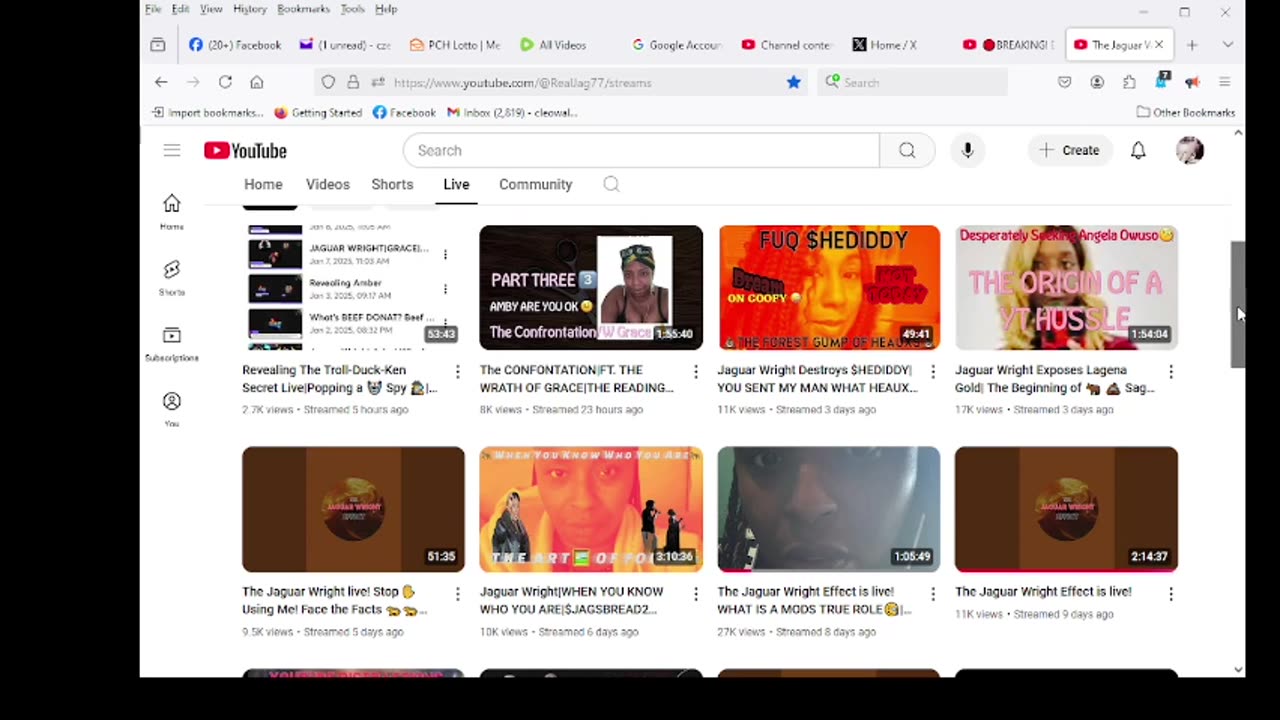Click the search magnifier button
The height and width of the screenshot is (720, 1280).
tap(906, 150)
